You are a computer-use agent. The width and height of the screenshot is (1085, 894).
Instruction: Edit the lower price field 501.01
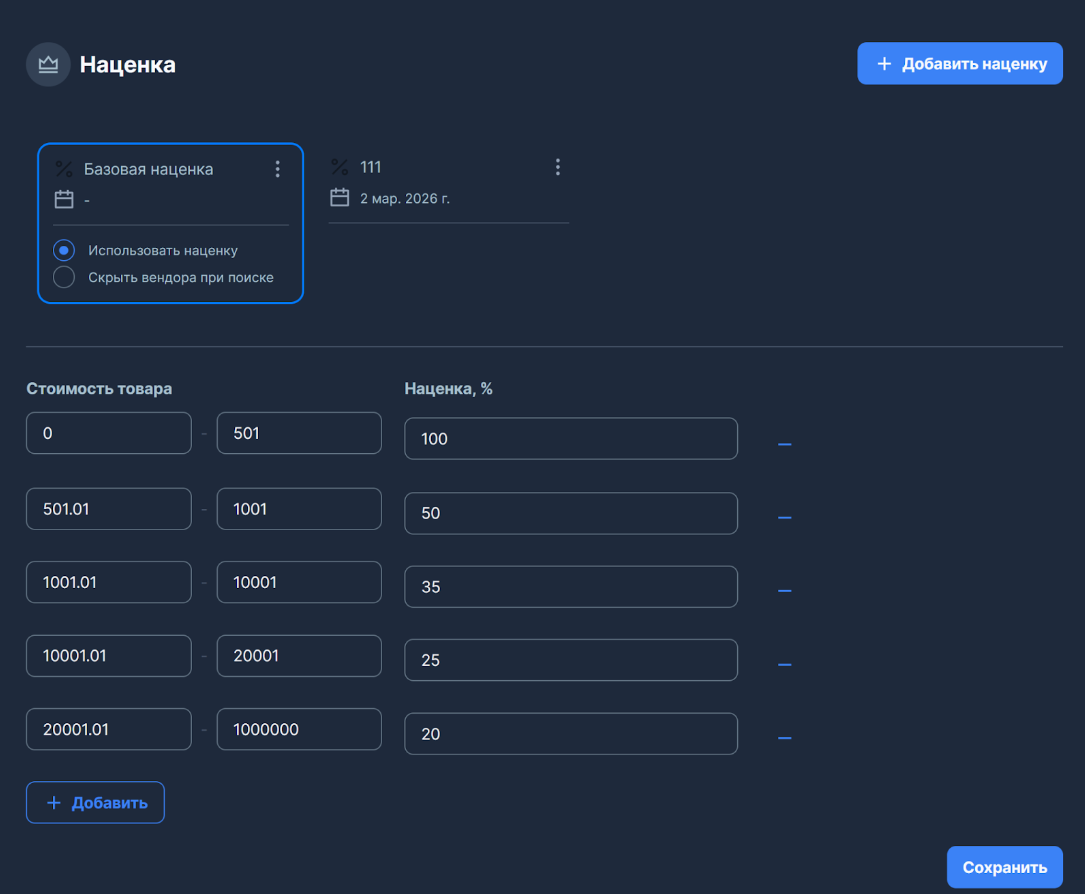[x=108, y=509]
